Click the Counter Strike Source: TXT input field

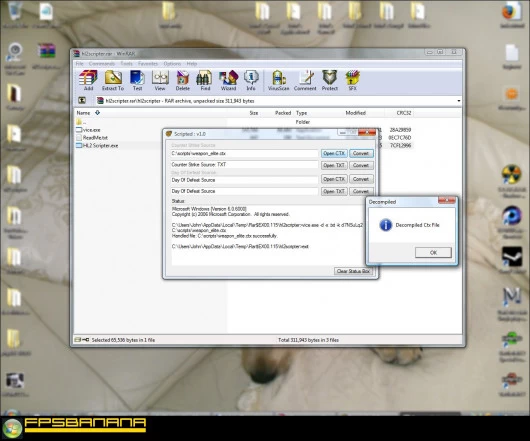click(244, 165)
